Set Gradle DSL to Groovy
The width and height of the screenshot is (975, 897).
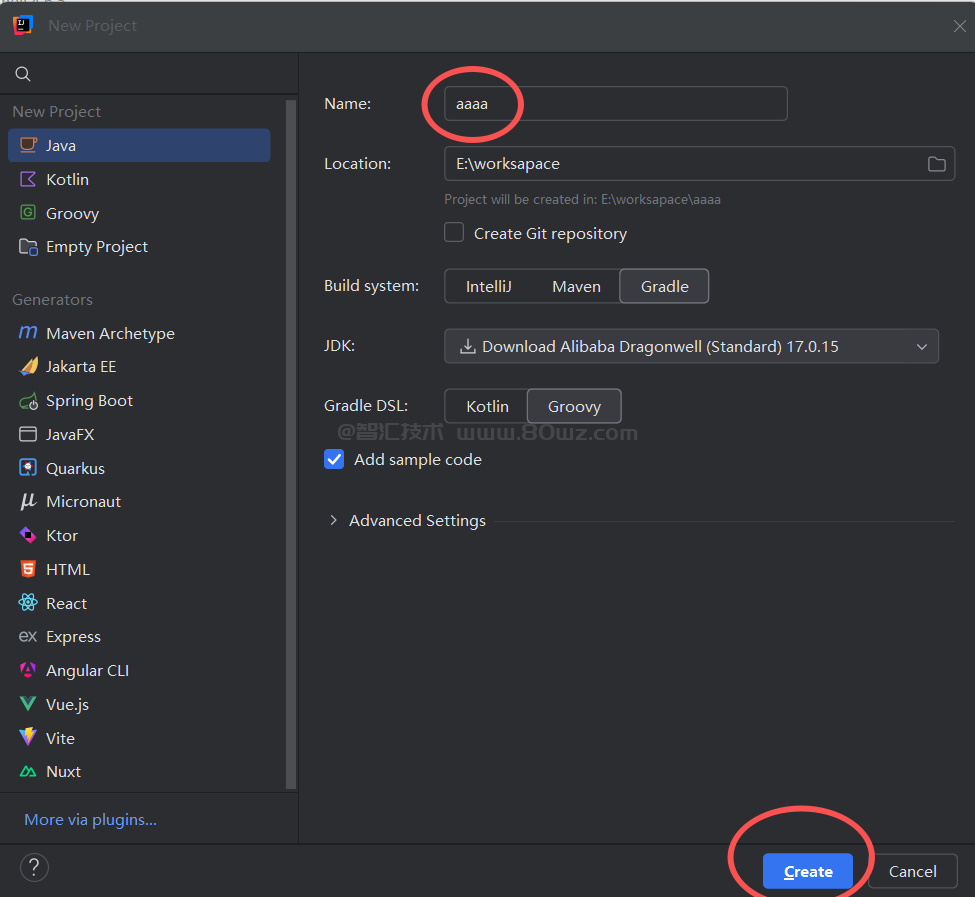click(x=575, y=407)
